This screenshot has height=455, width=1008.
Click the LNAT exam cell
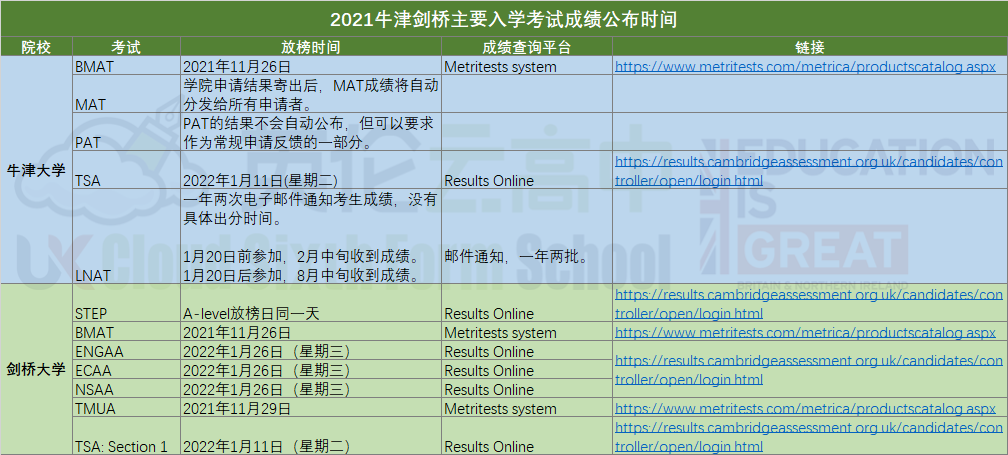[x=92, y=275]
